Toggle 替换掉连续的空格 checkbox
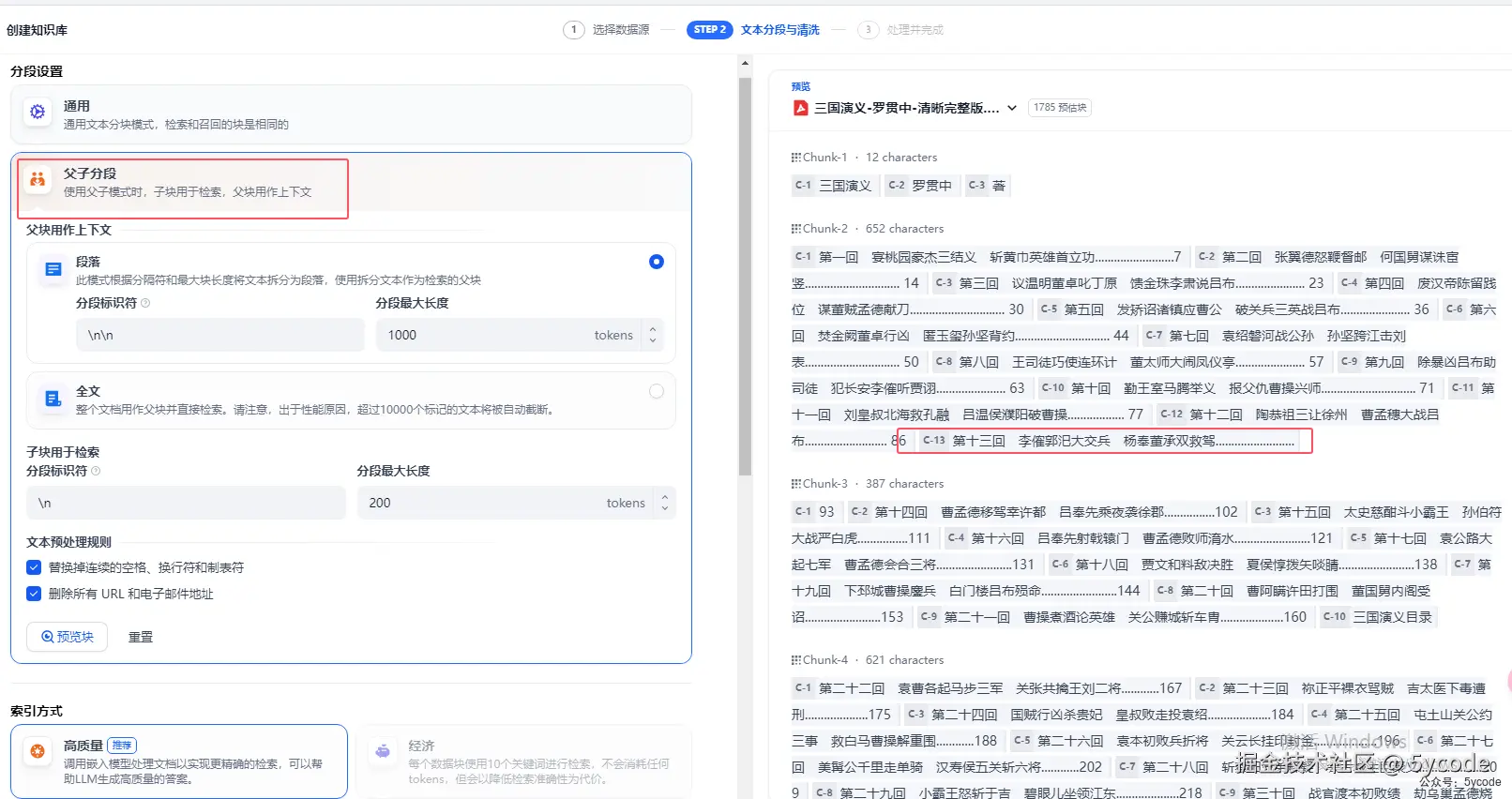This screenshot has width=1512, height=799. 34,567
